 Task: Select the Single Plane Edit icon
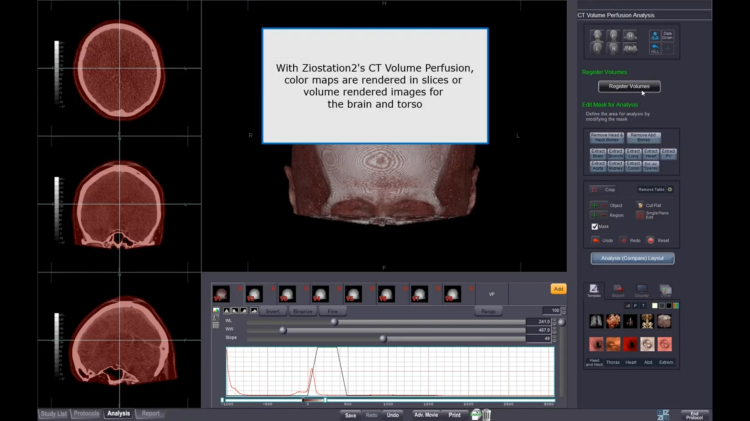click(x=640, y=215)
